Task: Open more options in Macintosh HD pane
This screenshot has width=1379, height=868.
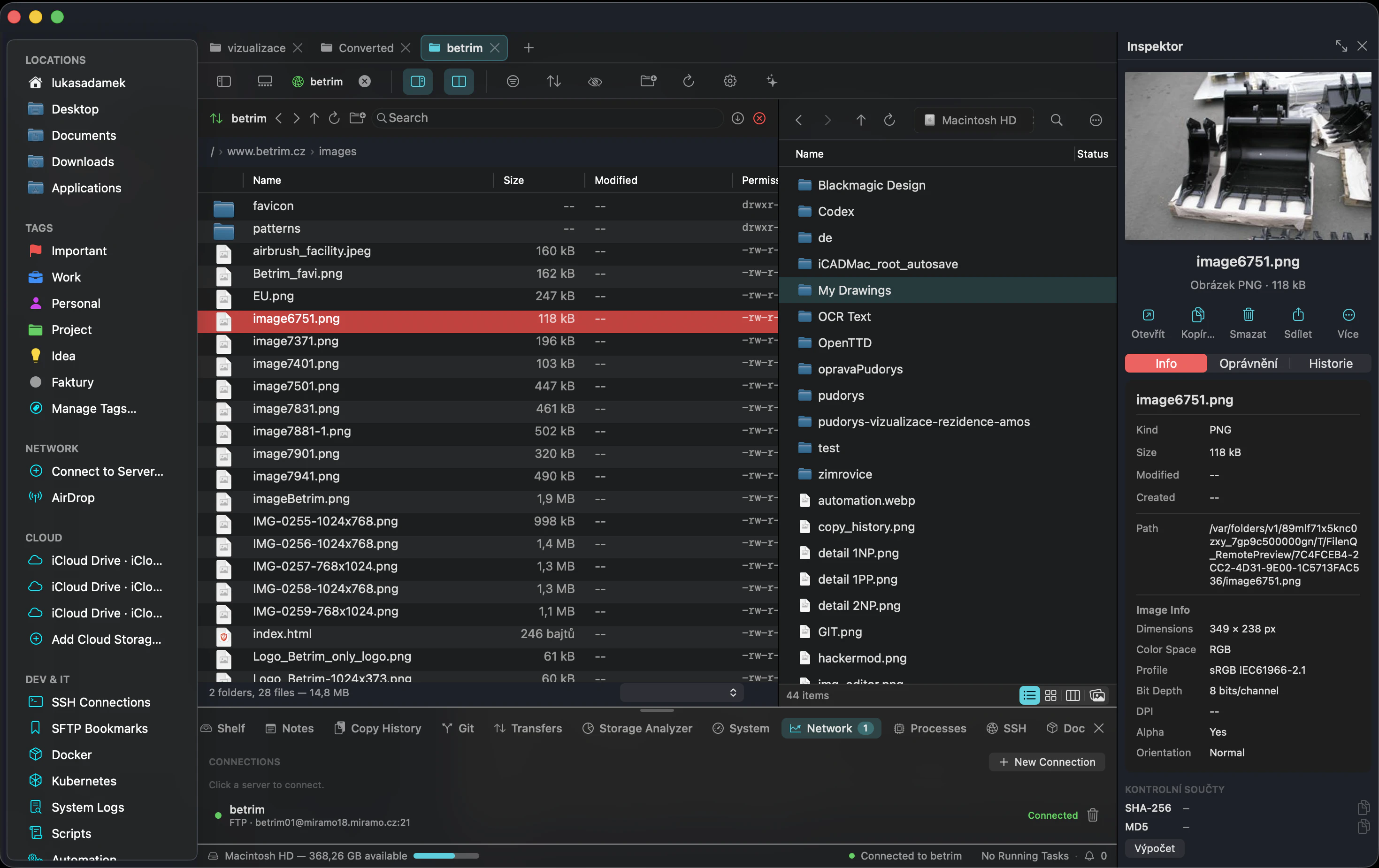Action: (x=1095, y=120)
